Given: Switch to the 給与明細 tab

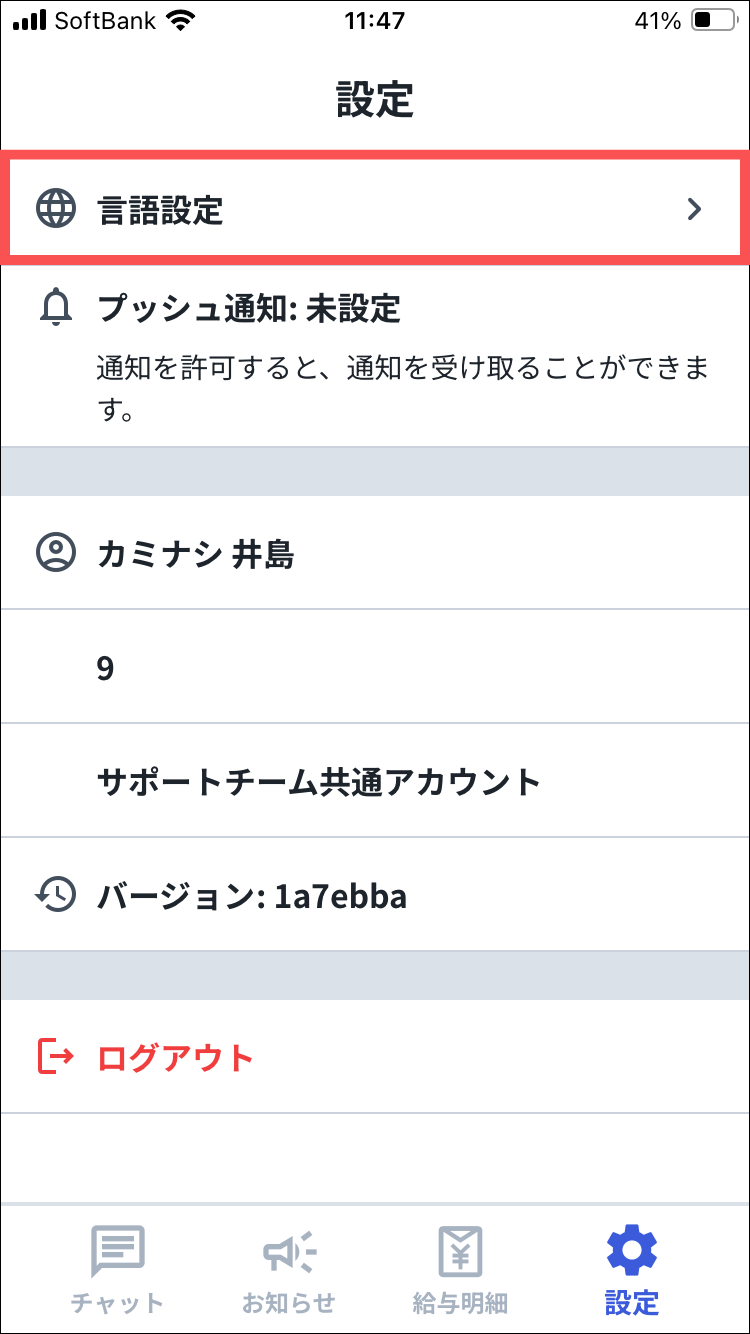Looking at the screenshot, I should tap(460, 1303).
